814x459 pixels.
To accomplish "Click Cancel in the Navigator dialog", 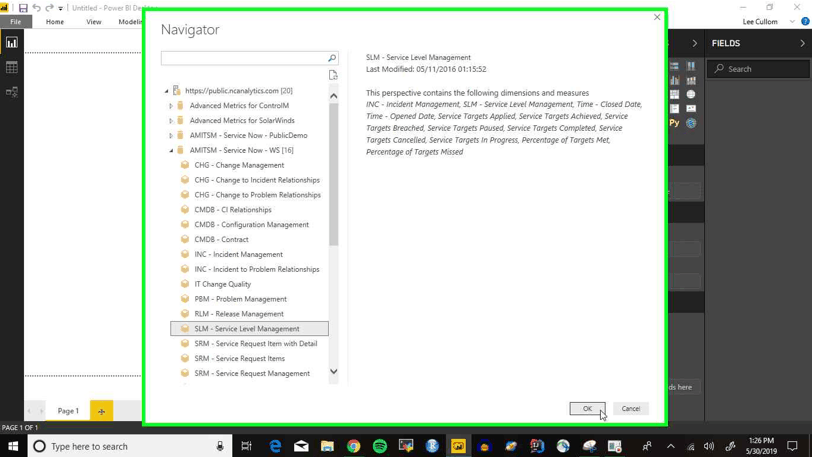I will [631, 409].
